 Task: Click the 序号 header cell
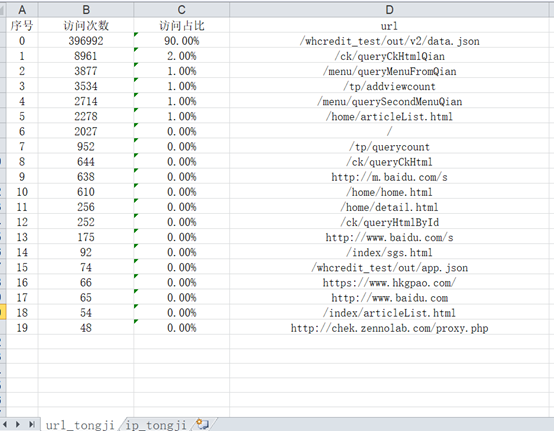click(22, 25)
